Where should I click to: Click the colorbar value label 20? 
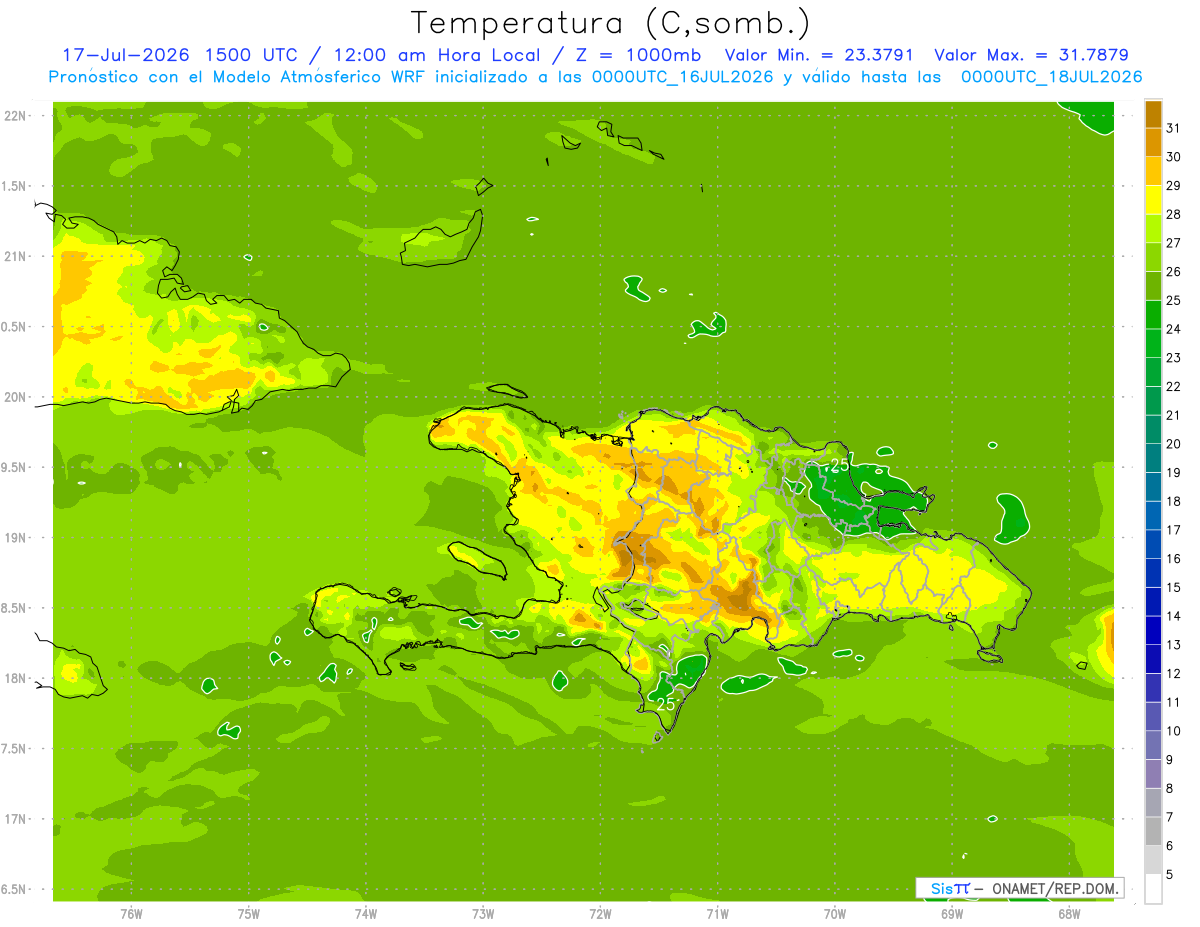pos(1174,444)
